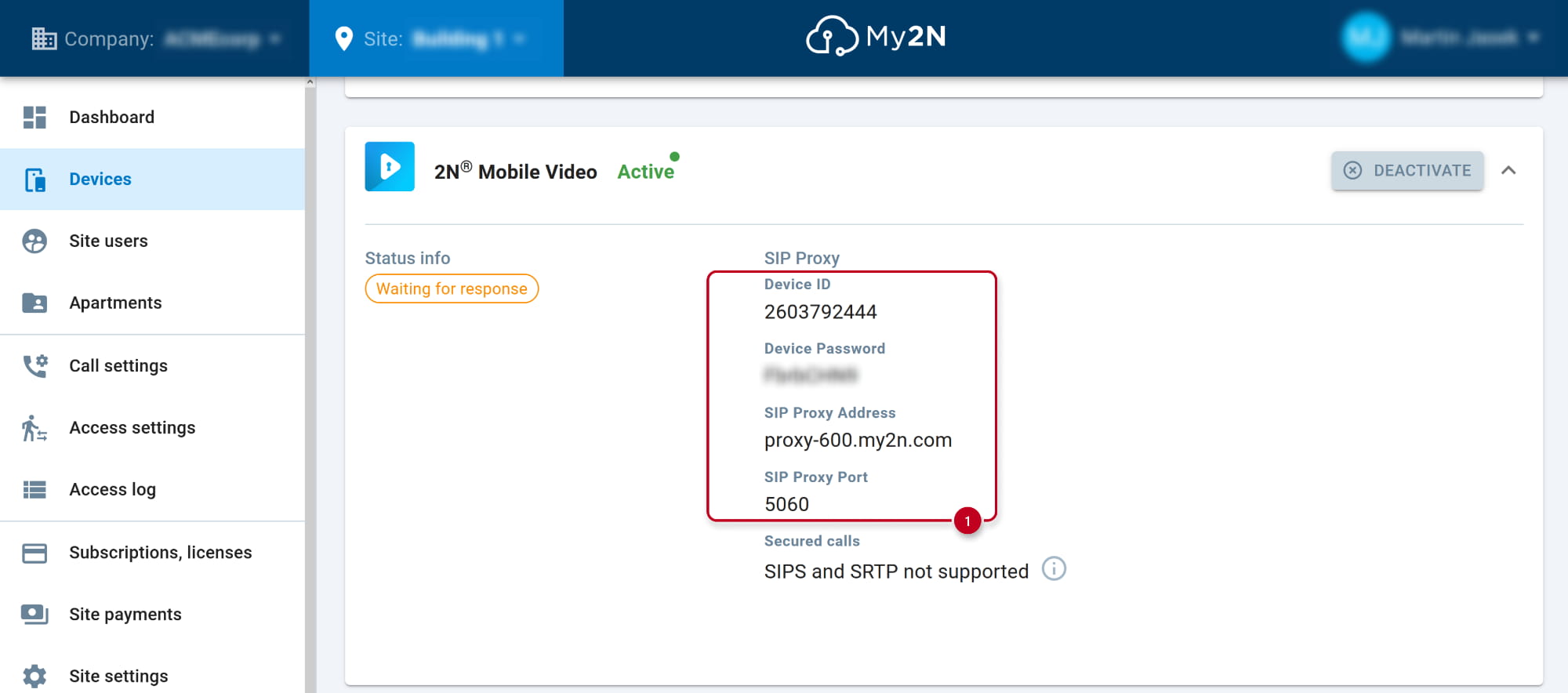Open the user account dropdown menu

[1443, 38]
